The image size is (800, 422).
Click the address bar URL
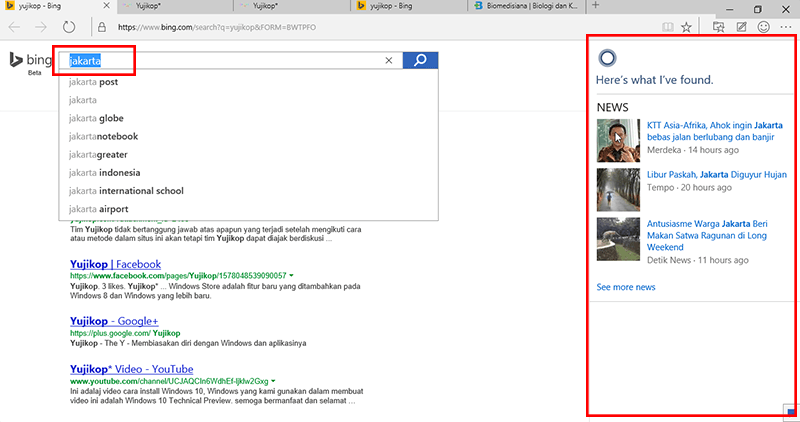tap(217, 28)
